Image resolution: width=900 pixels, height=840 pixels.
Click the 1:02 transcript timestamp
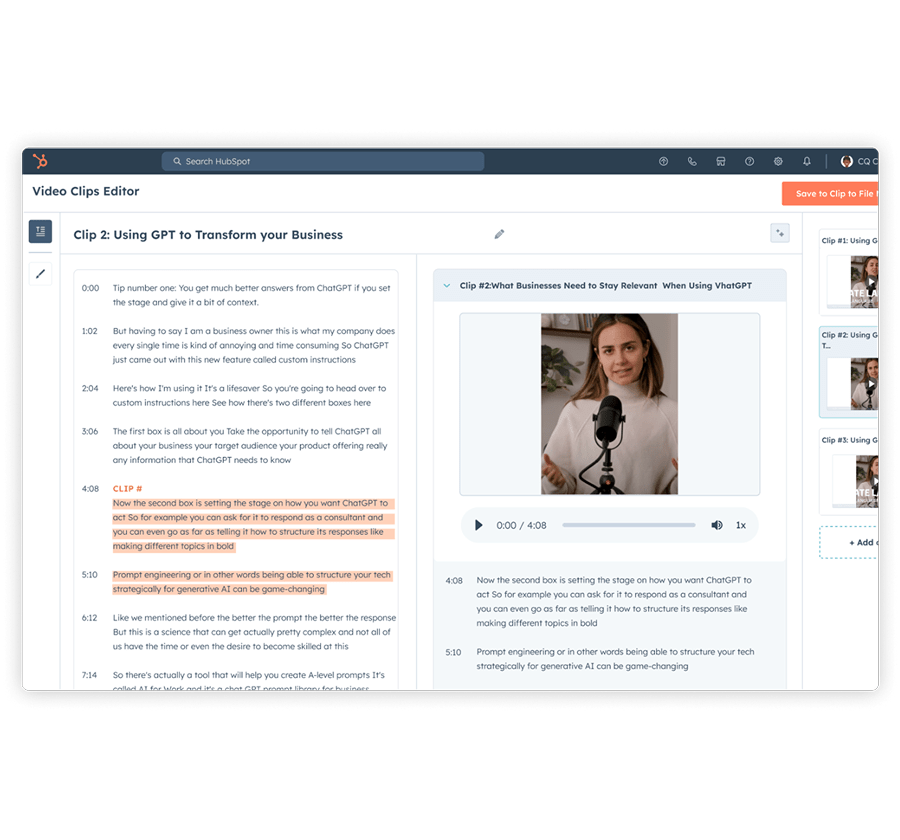[x=90, y=331]
